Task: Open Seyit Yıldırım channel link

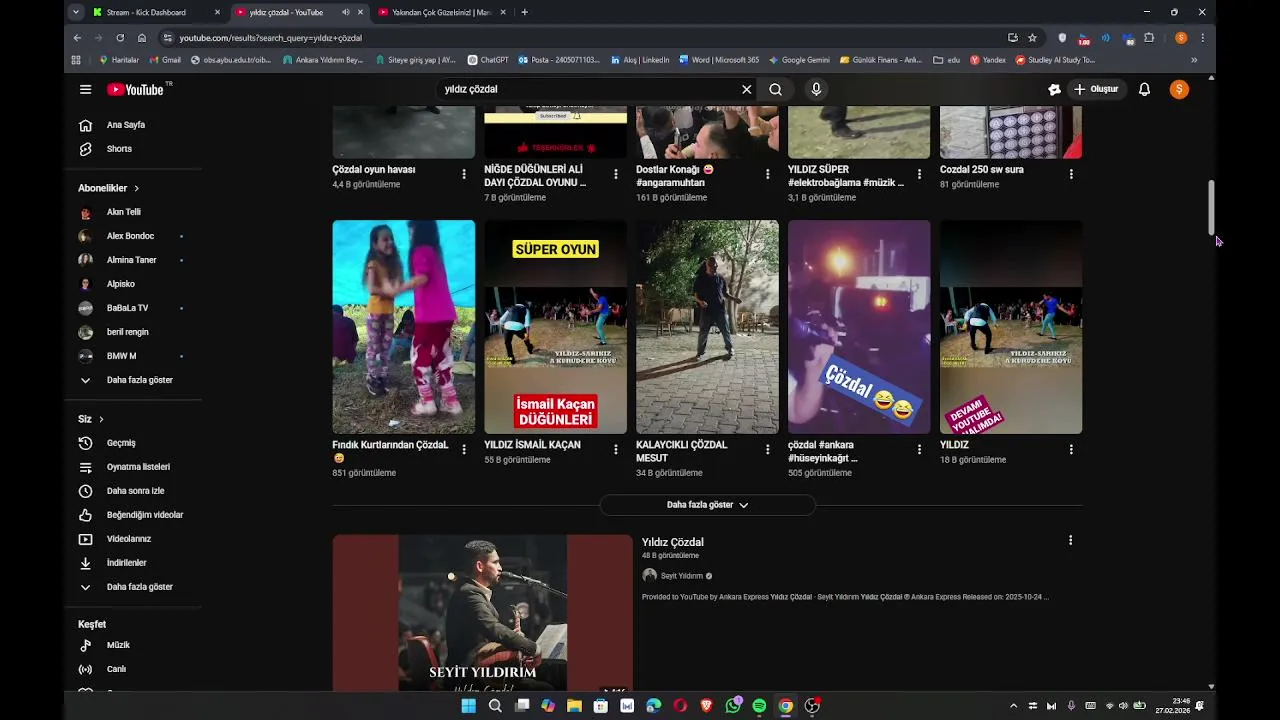Action: point(681,576)
